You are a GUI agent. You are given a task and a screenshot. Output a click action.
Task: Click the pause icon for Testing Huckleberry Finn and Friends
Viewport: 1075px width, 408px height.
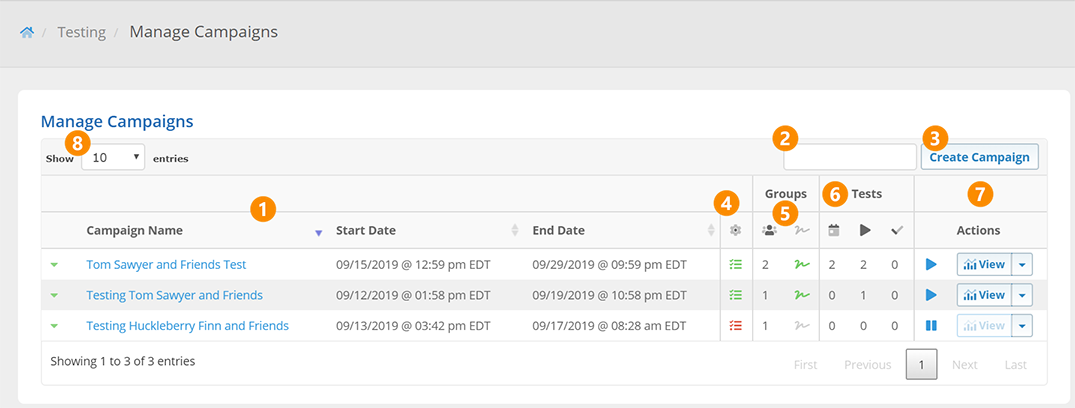tap(931, 325)
